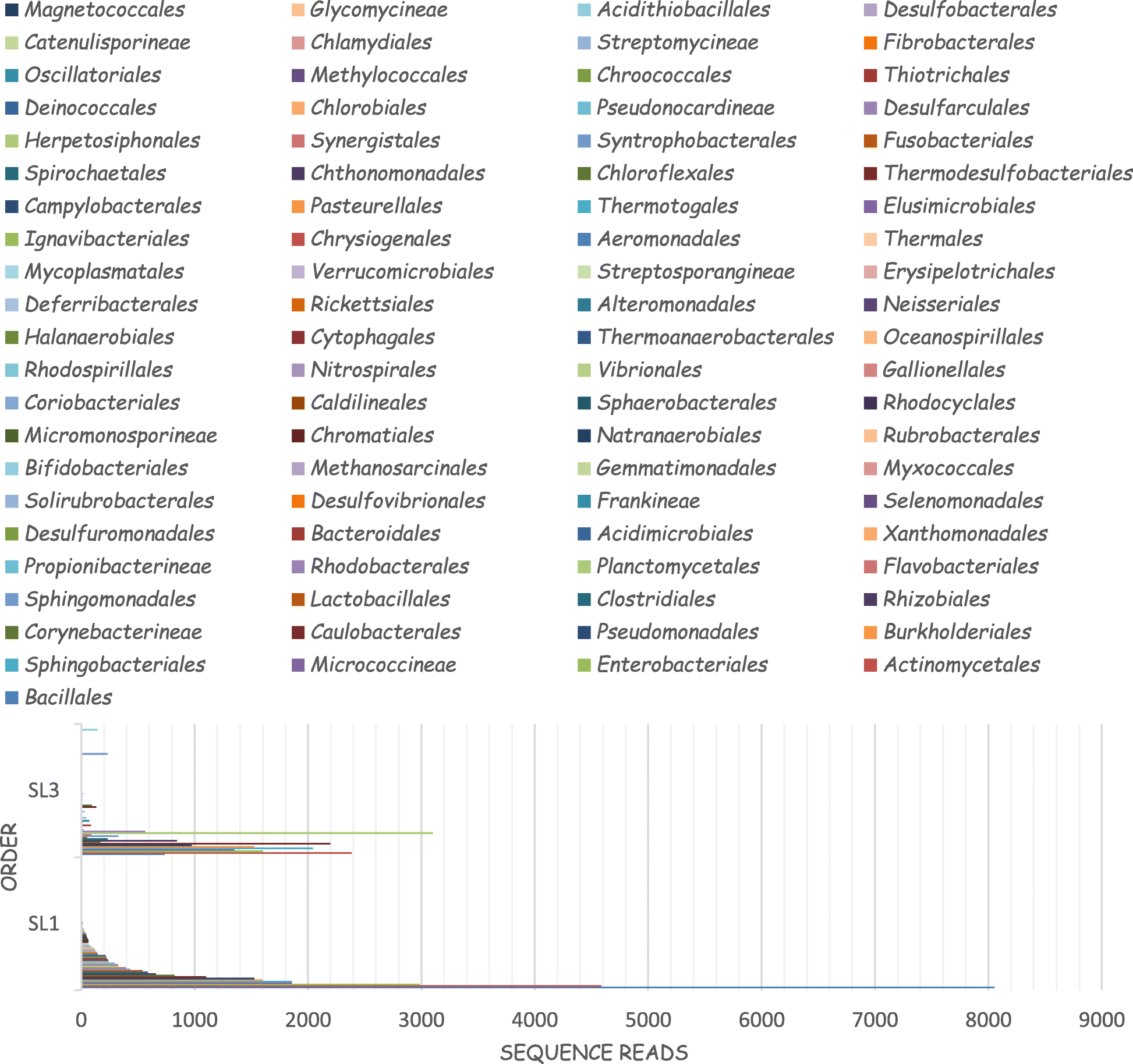Screen dimensions: 1133x1064
Task: Click the longest blue SL1 bar
Action: tap(538, 988)
